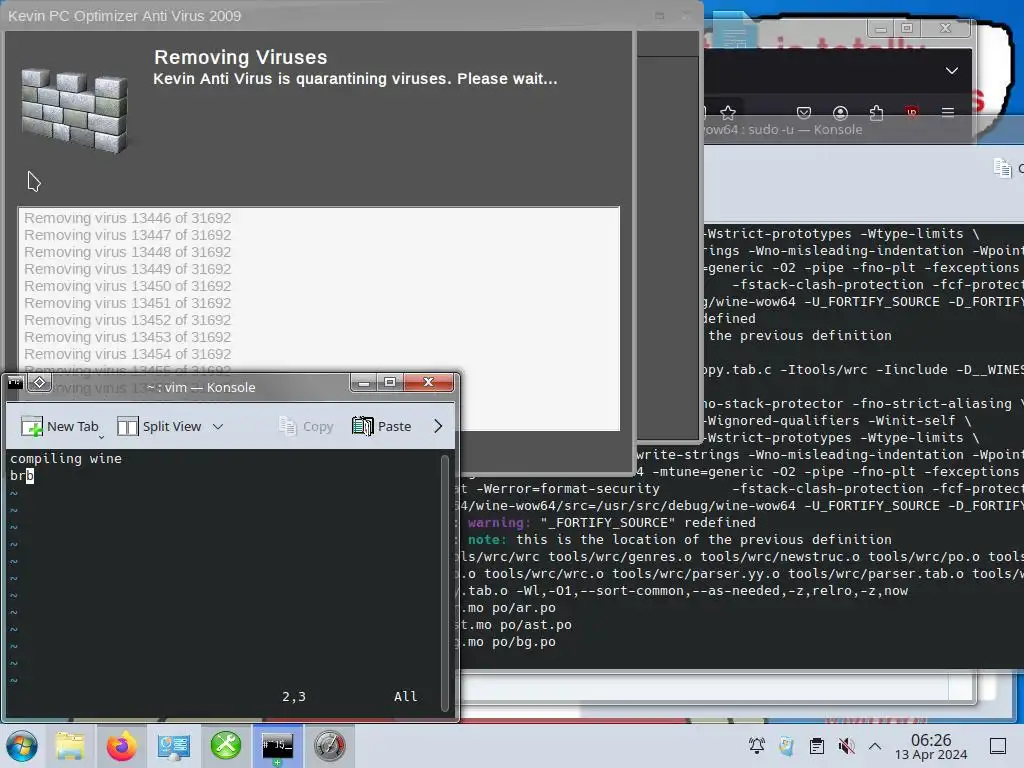The image size is (1024, 768).
Task: Click the muted volume tray icon
Action: (x=846, y=746)
